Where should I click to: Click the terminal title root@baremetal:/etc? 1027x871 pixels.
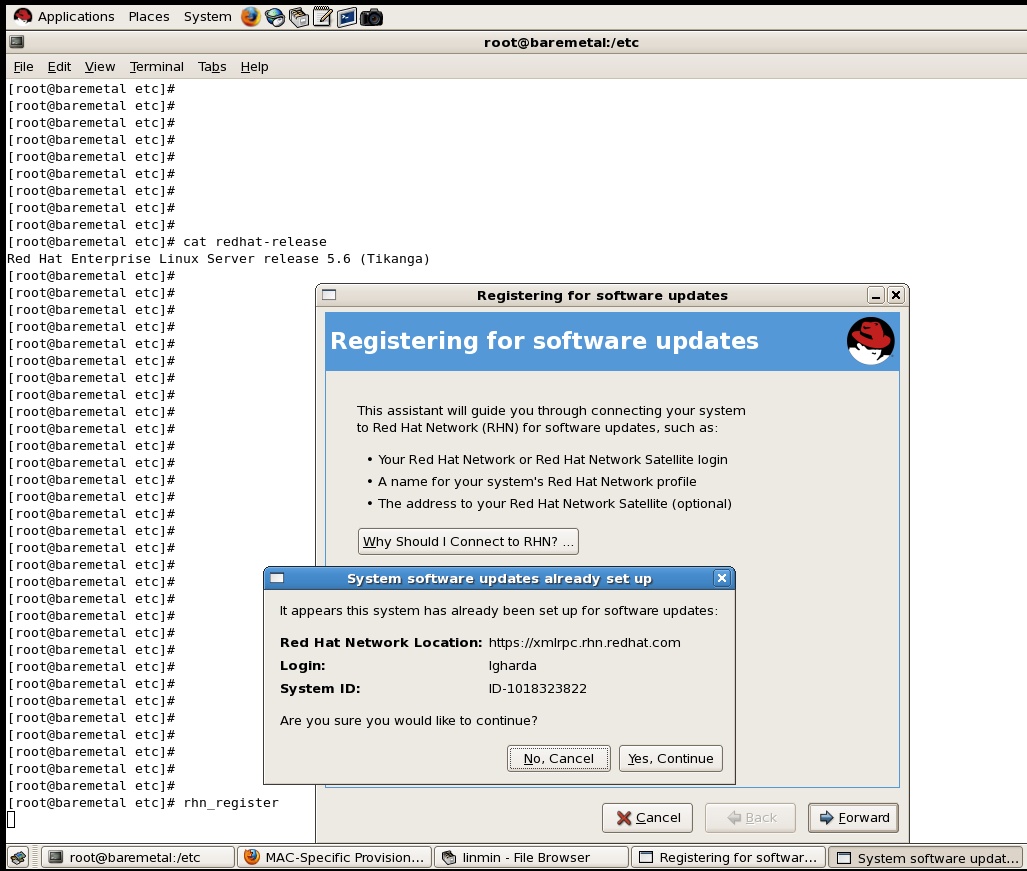(x=561, y=43)
